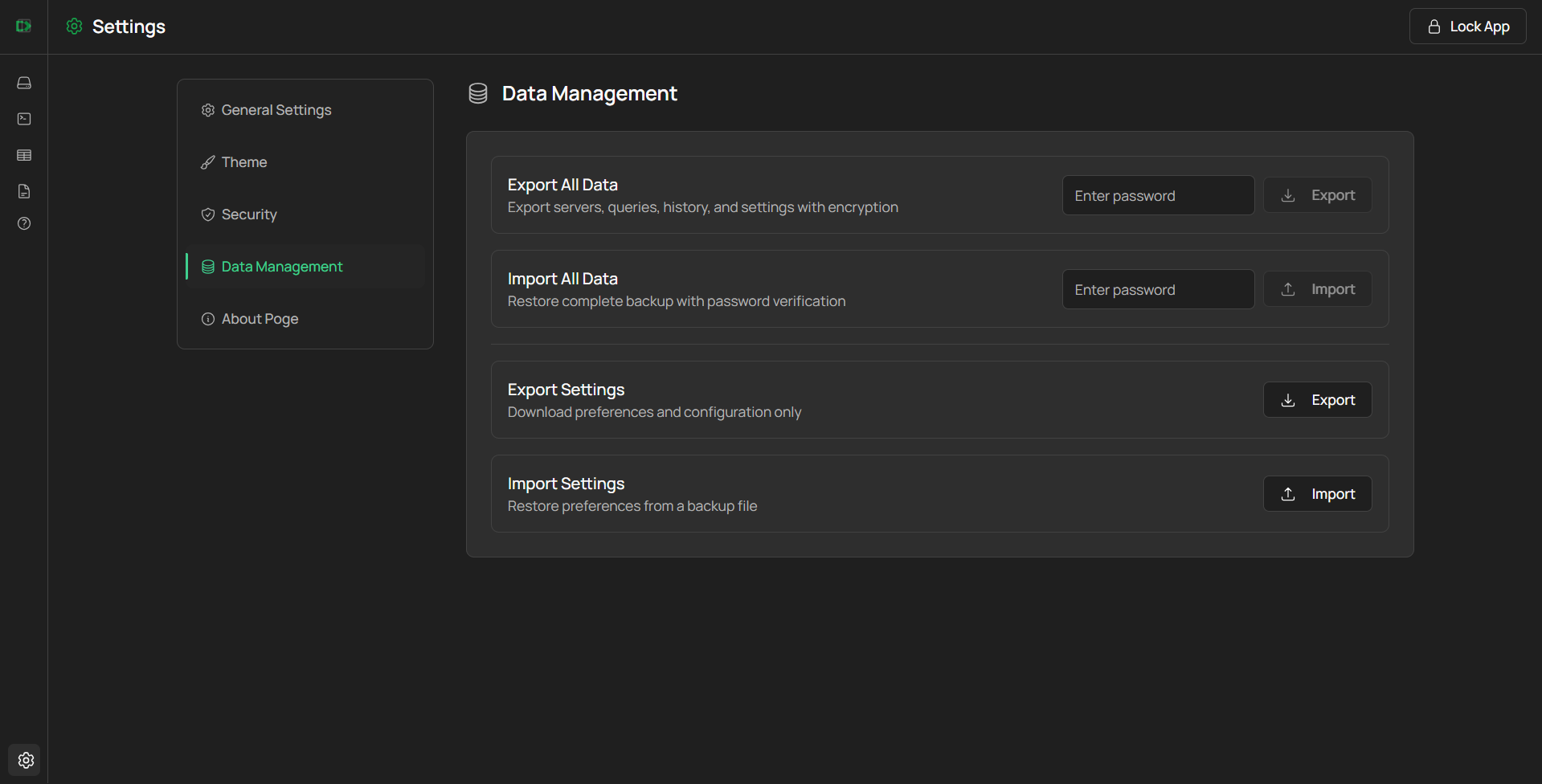Switch to the Theme settings section
The image size is (1542, 784).
(x=243, y=161)
